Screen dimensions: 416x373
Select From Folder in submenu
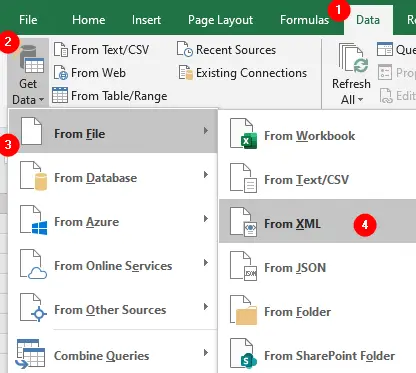(x=318, y=309)
